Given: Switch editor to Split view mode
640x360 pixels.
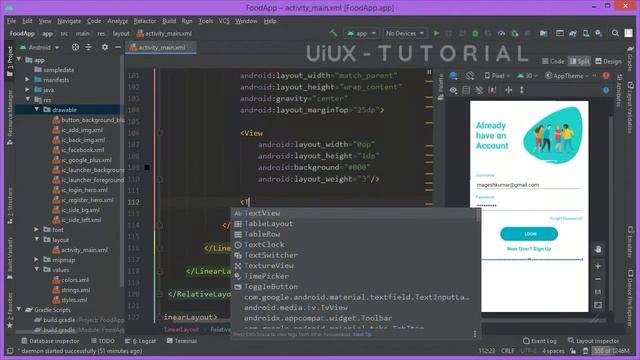Looking at the screenshot, I should click(580, 61).
